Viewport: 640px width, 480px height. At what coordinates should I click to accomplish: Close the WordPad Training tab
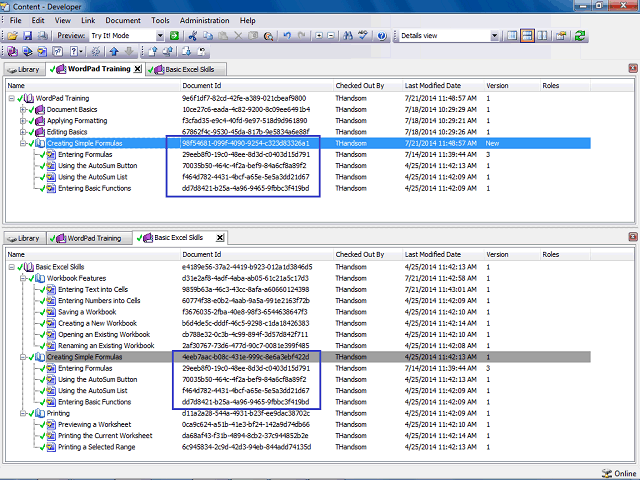(x=138, y=69)
